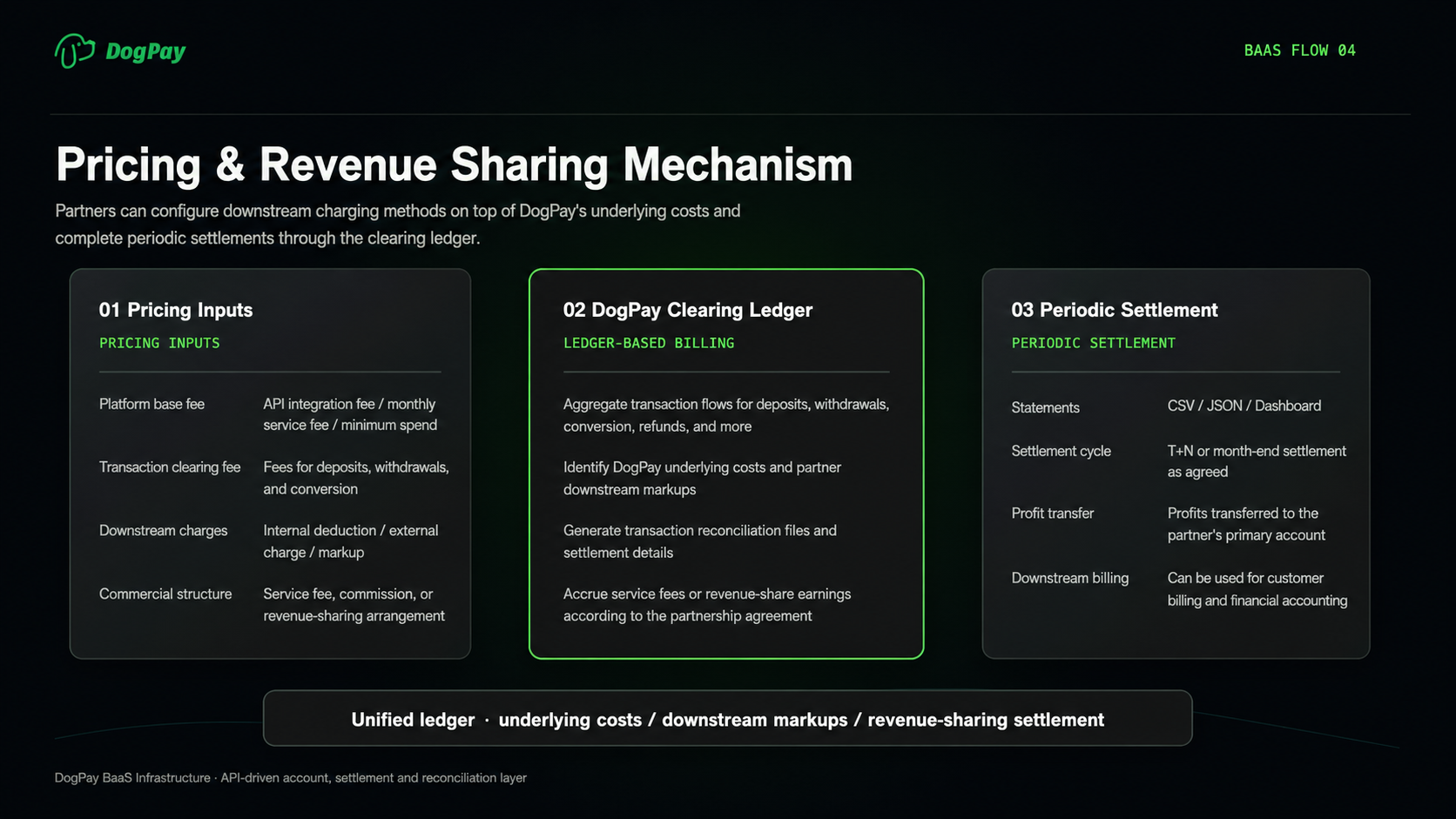The height and width of the screenshot is (819, 1456).
Task: Click the "Downstream billing" row label
Action: coord(1069,578)
